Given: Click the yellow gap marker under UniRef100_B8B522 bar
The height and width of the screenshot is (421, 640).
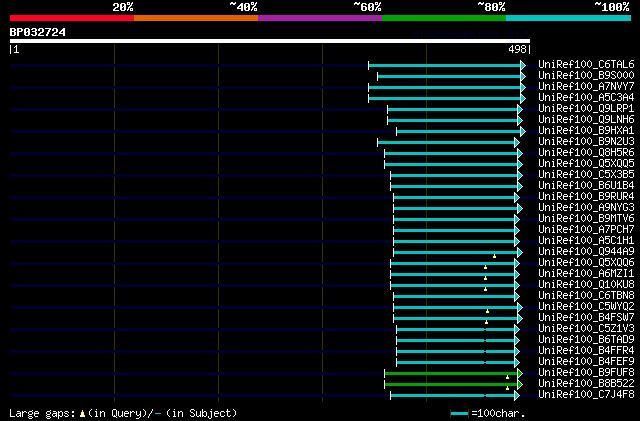Looking at the screenshot, I should [507, 388].
